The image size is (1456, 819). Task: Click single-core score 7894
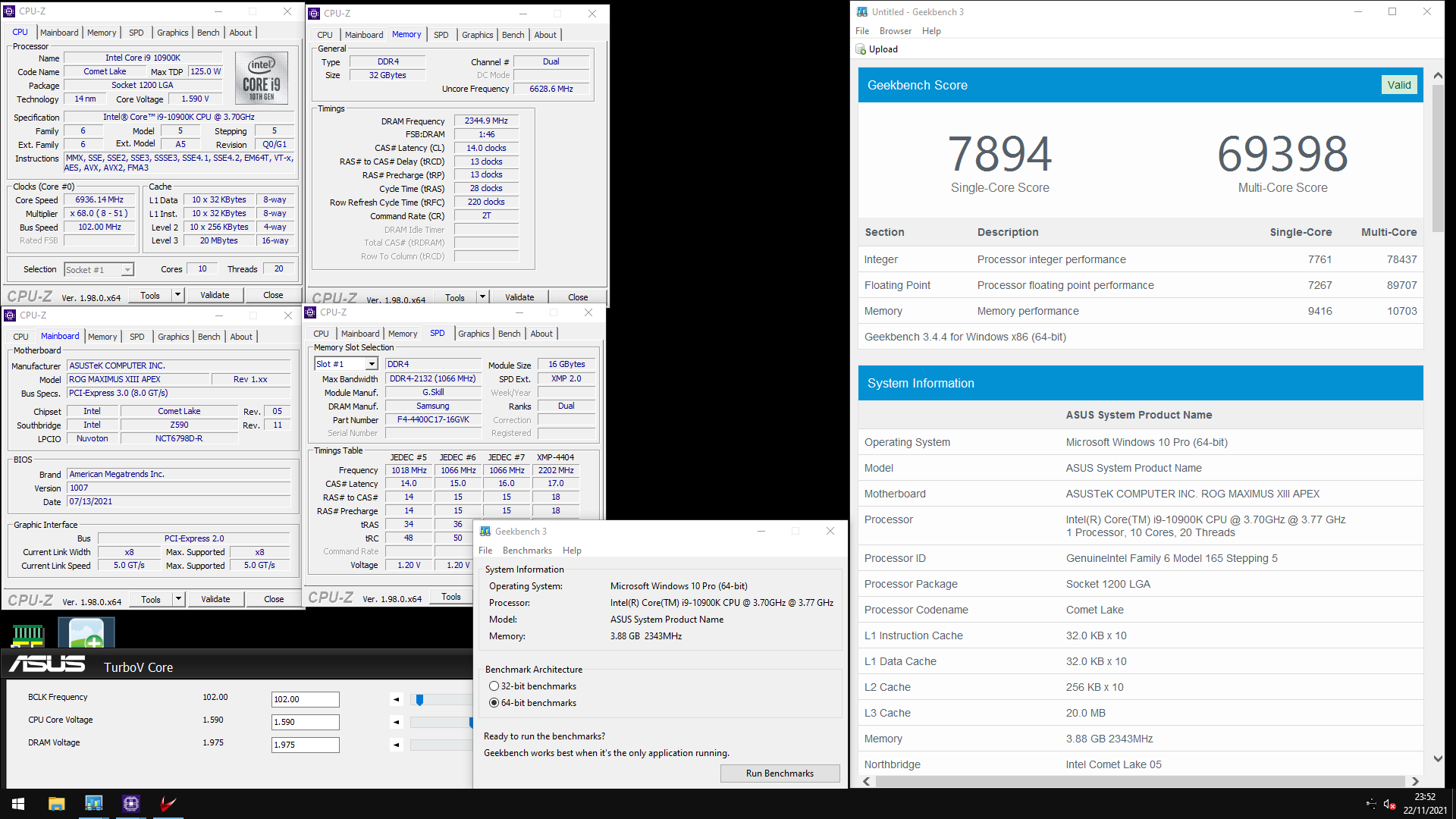point(999,154)
